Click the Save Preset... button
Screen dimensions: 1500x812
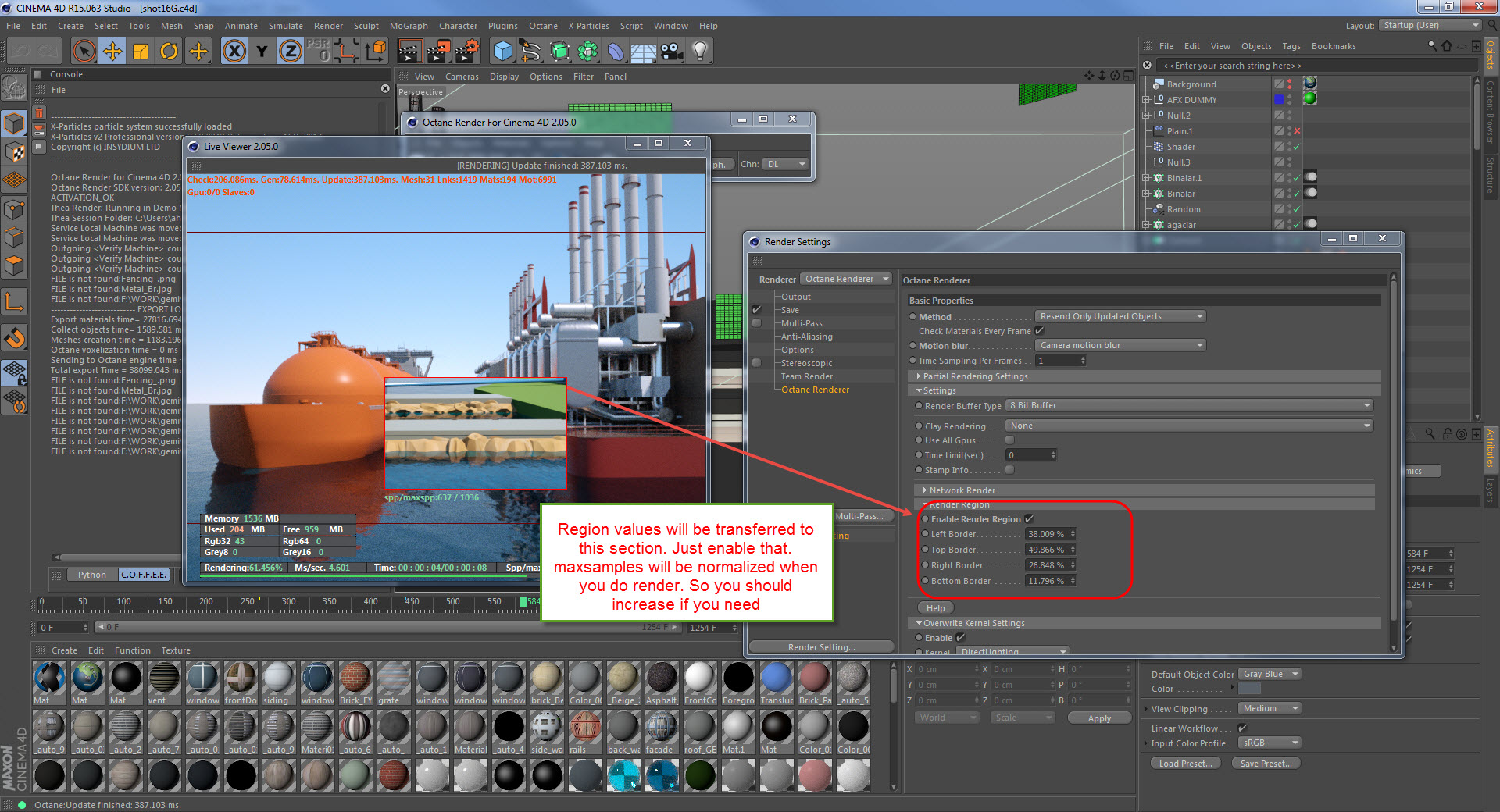click(x=1266, y=764)
